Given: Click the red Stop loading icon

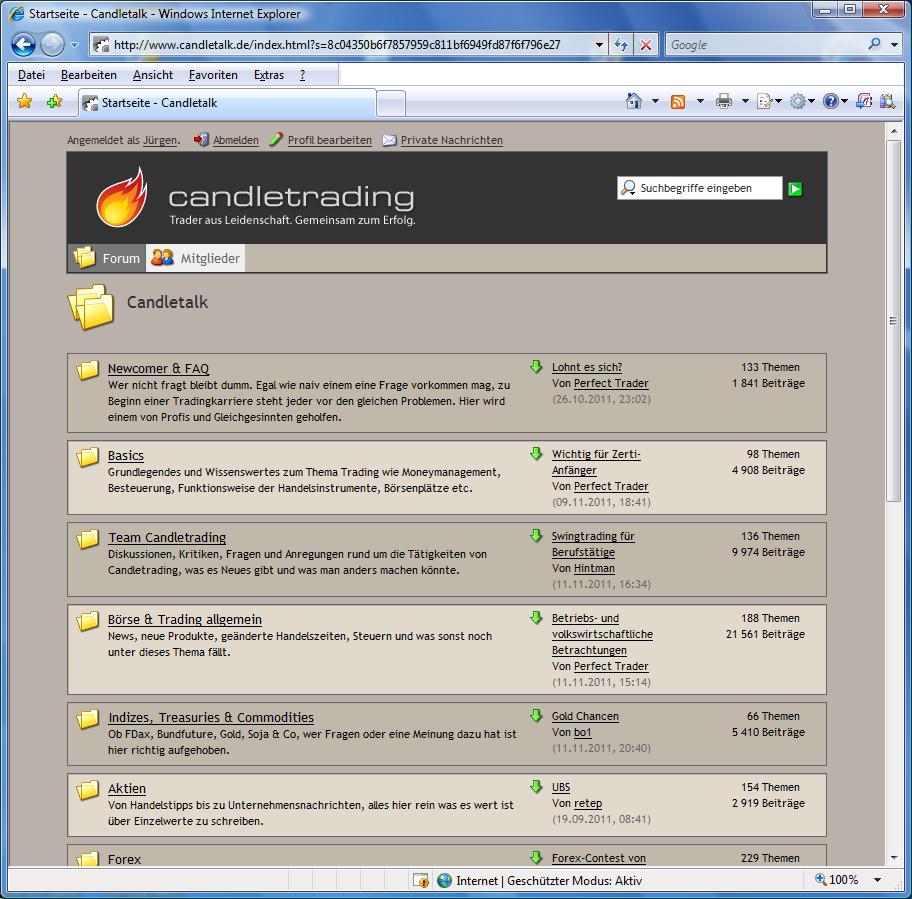Looking at the screenshot, I should [646, 45].
